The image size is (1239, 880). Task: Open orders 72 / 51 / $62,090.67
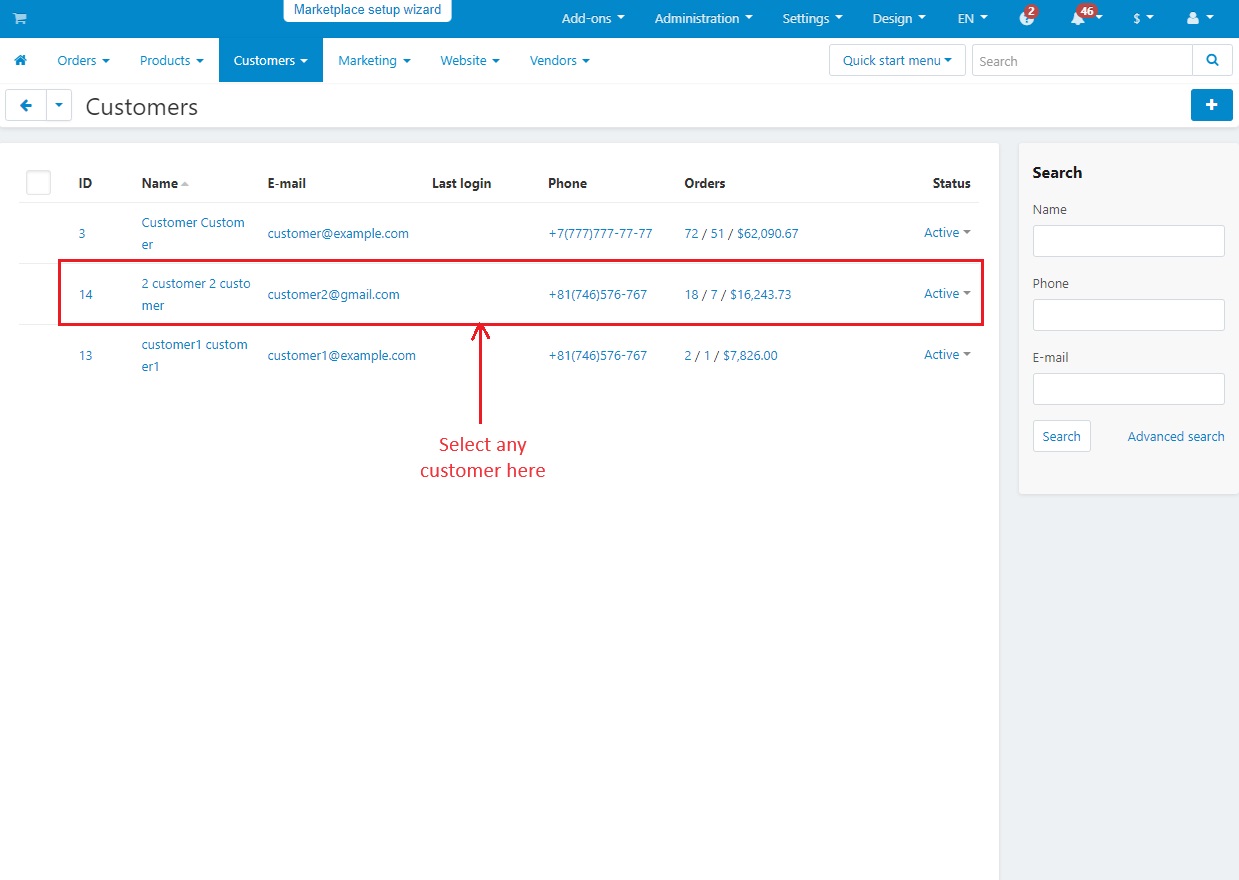741,233
